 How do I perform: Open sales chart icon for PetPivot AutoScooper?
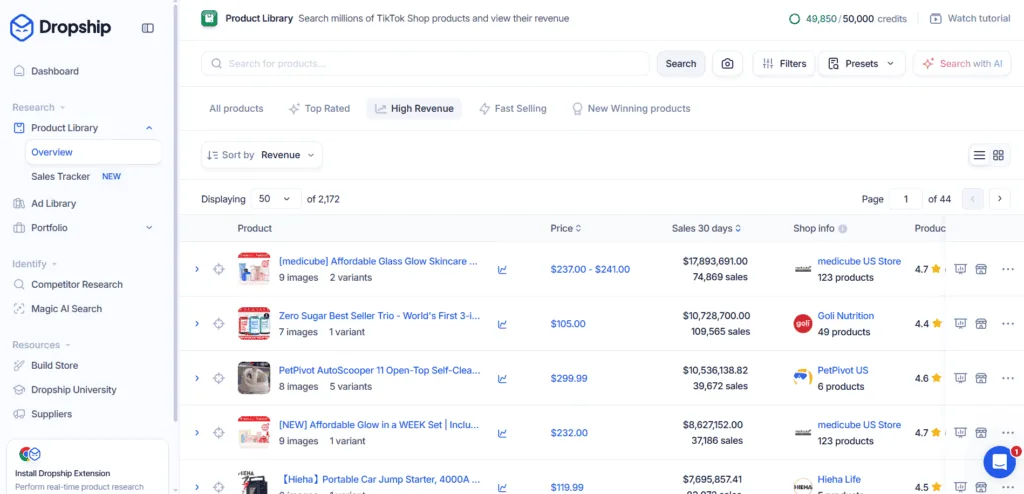(x=502, y=378)
